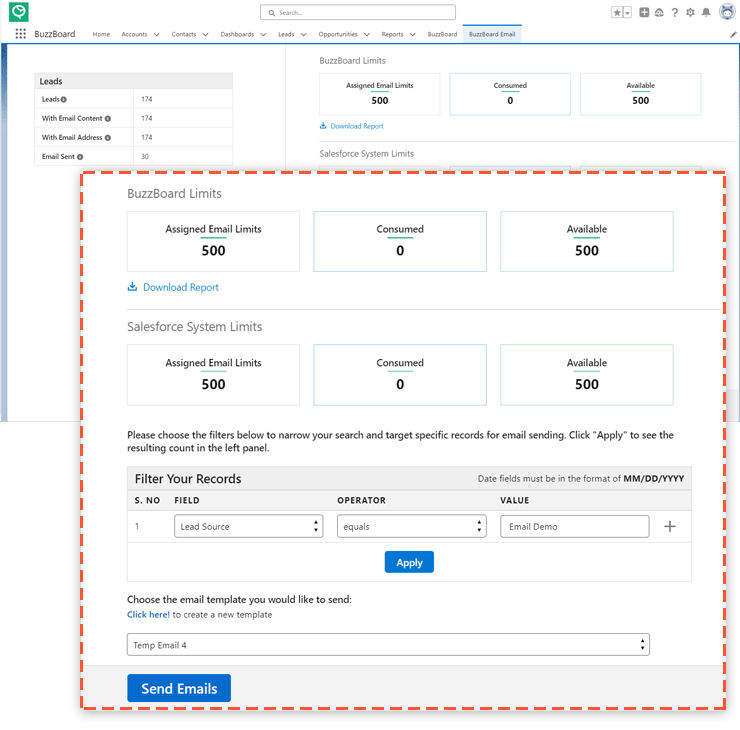This screenshot has width=740, height=730.
Task: Open the Lead Source field dropdown
Action: click(x=248, y=526)
